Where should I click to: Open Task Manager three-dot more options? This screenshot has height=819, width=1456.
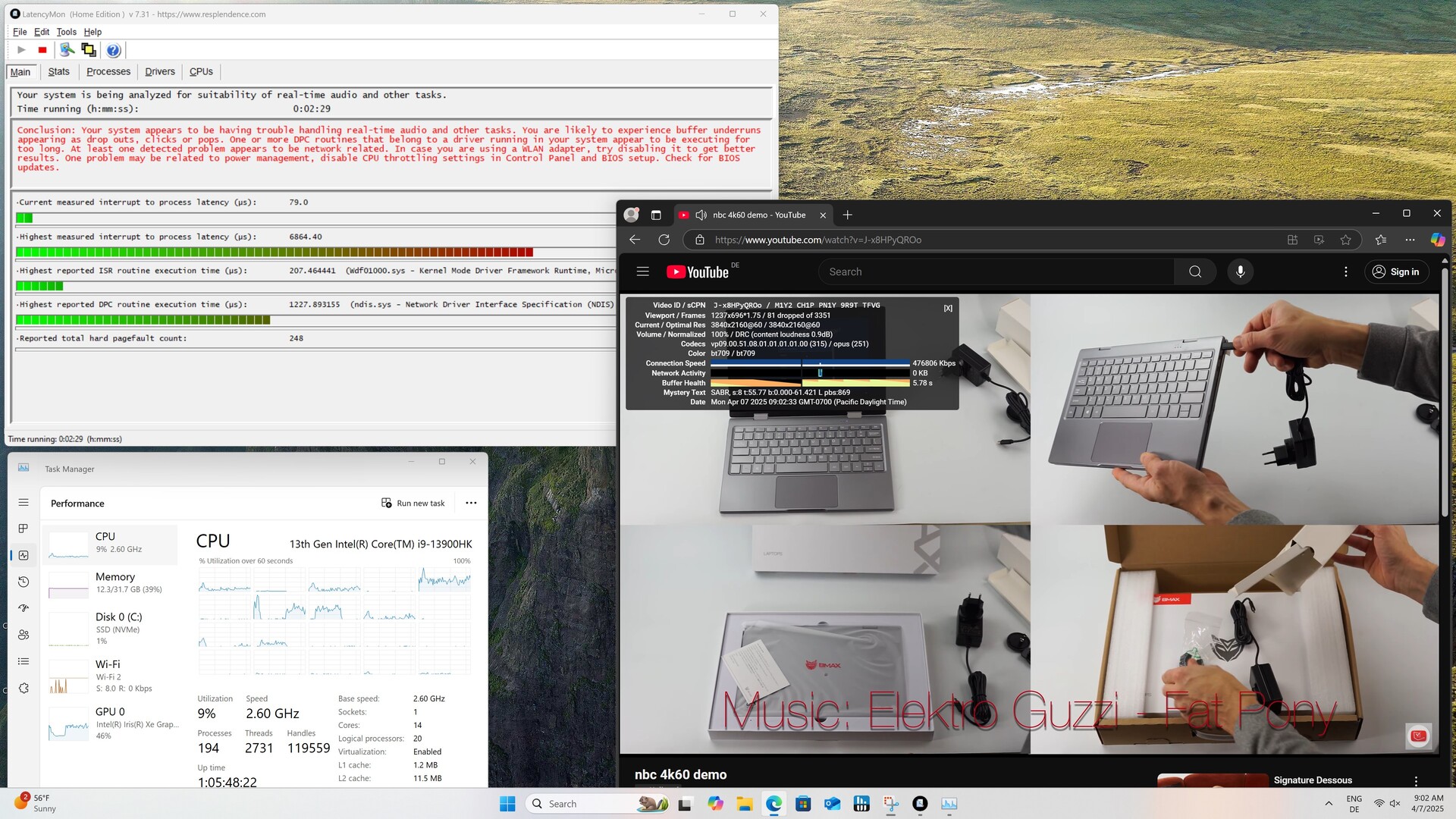tap(471, 503)
